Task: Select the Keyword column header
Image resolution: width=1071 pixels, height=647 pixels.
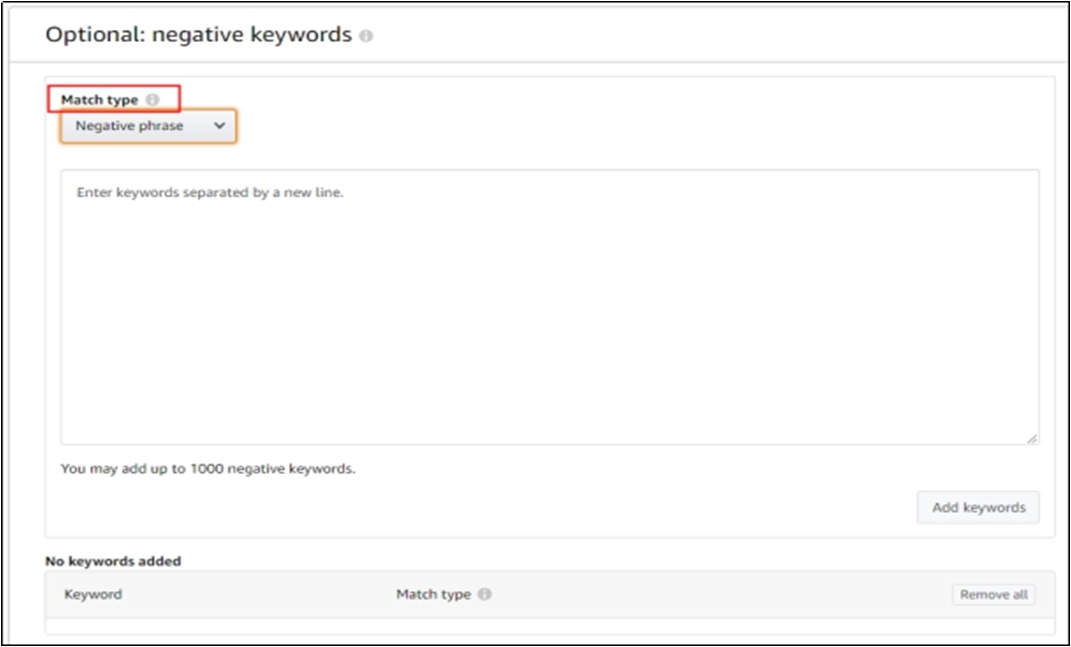Action: pos(93,594)
